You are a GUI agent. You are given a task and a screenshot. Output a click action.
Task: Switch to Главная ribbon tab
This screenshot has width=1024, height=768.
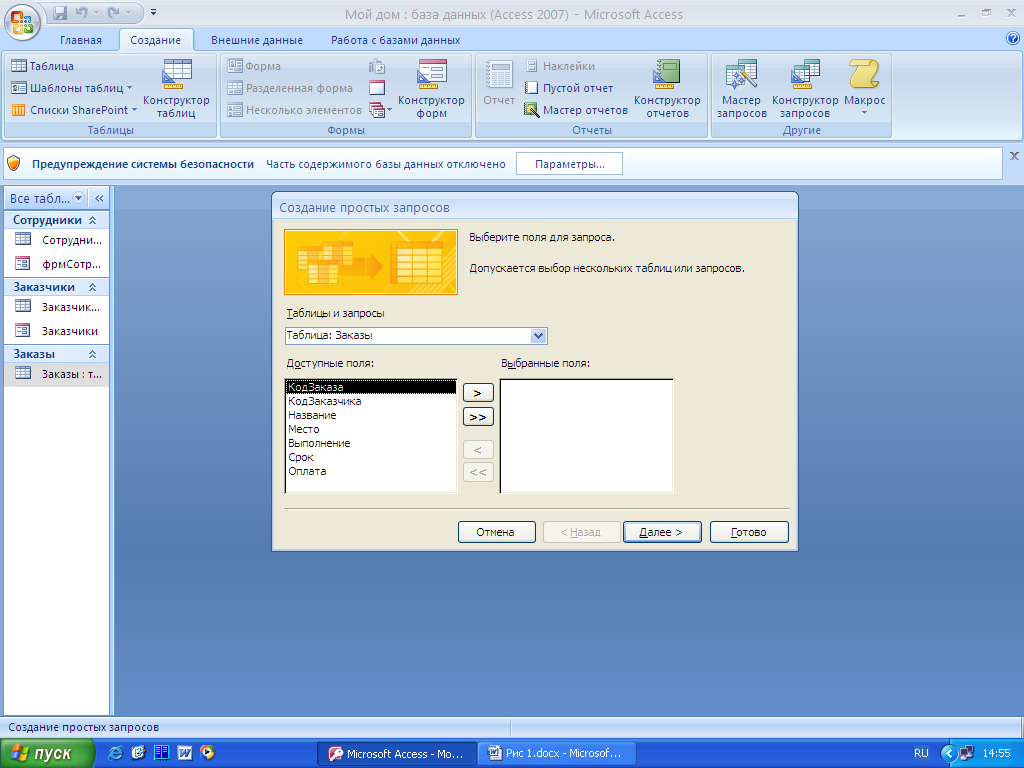[x=81, y=40]
